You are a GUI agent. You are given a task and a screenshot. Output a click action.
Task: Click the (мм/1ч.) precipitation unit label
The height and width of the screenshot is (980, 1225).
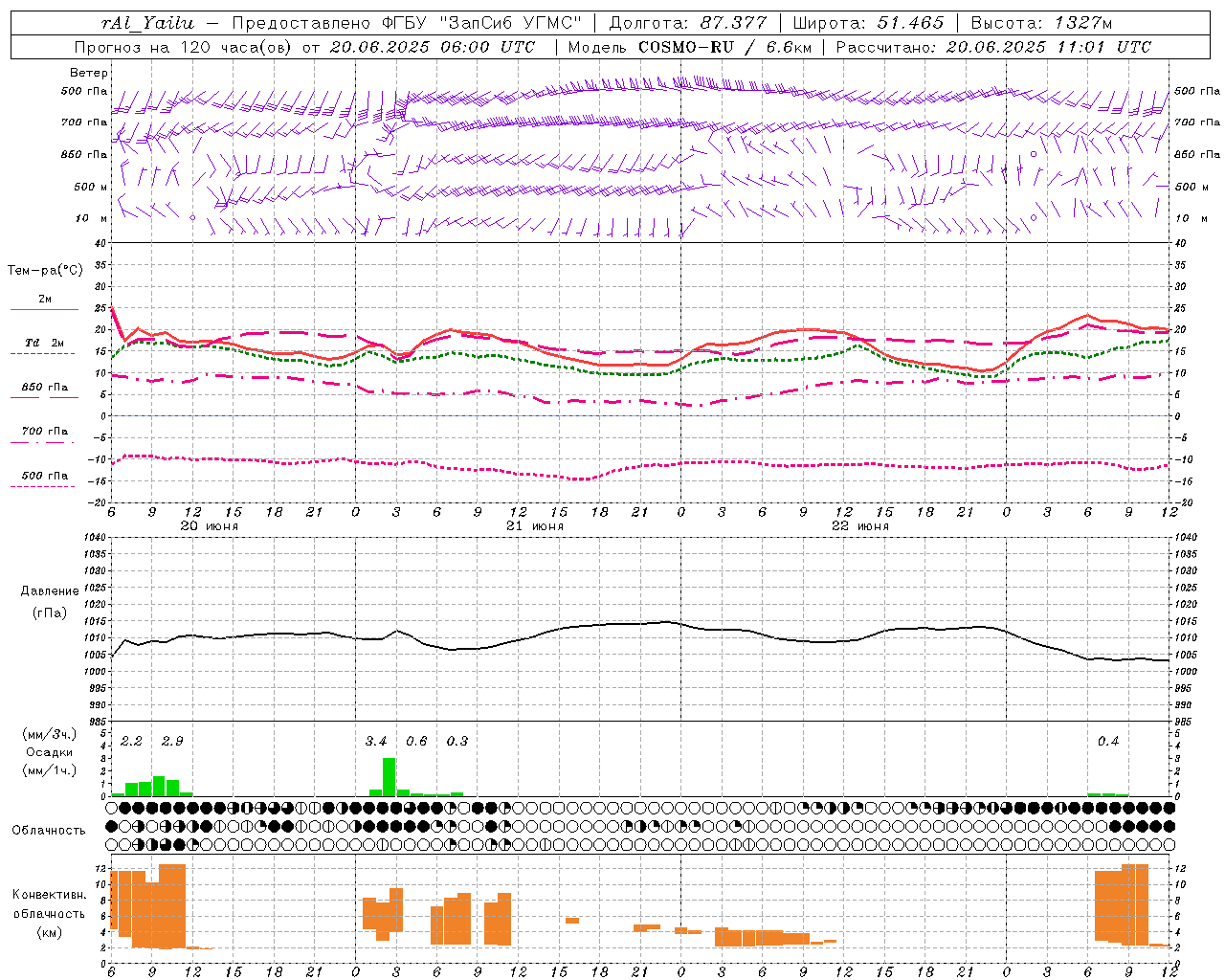coord(50,770)
